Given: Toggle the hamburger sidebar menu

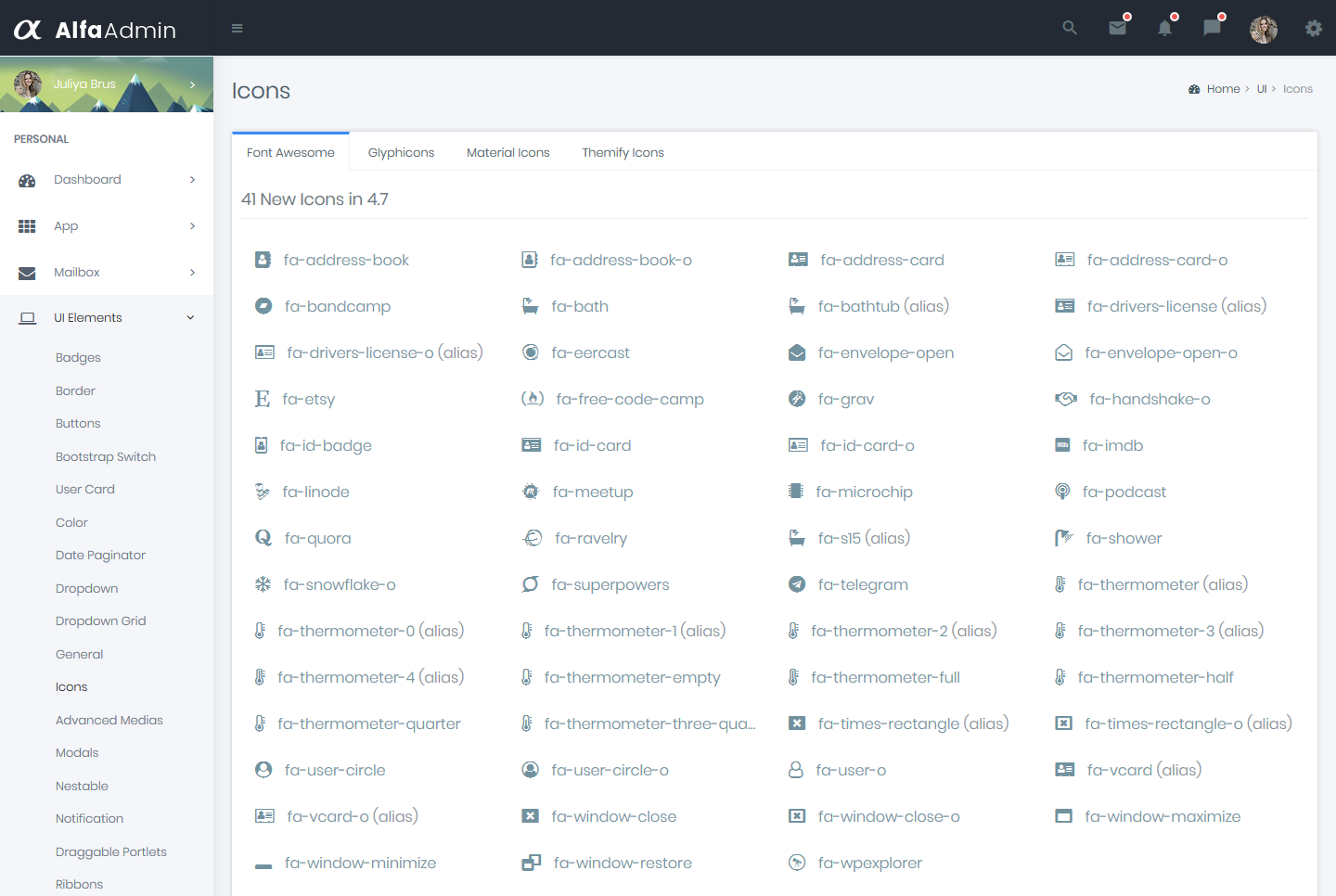Looking at the screenshot, I should click(238, 29).
